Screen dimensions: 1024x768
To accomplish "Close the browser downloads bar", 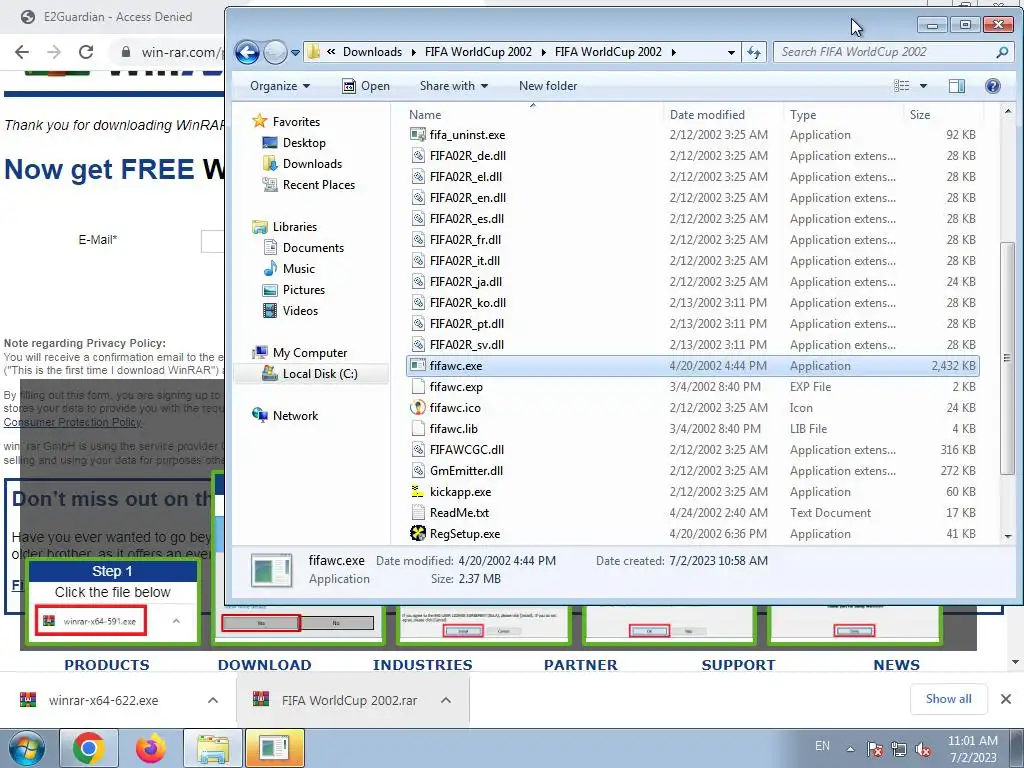I will coord(1006,699).
